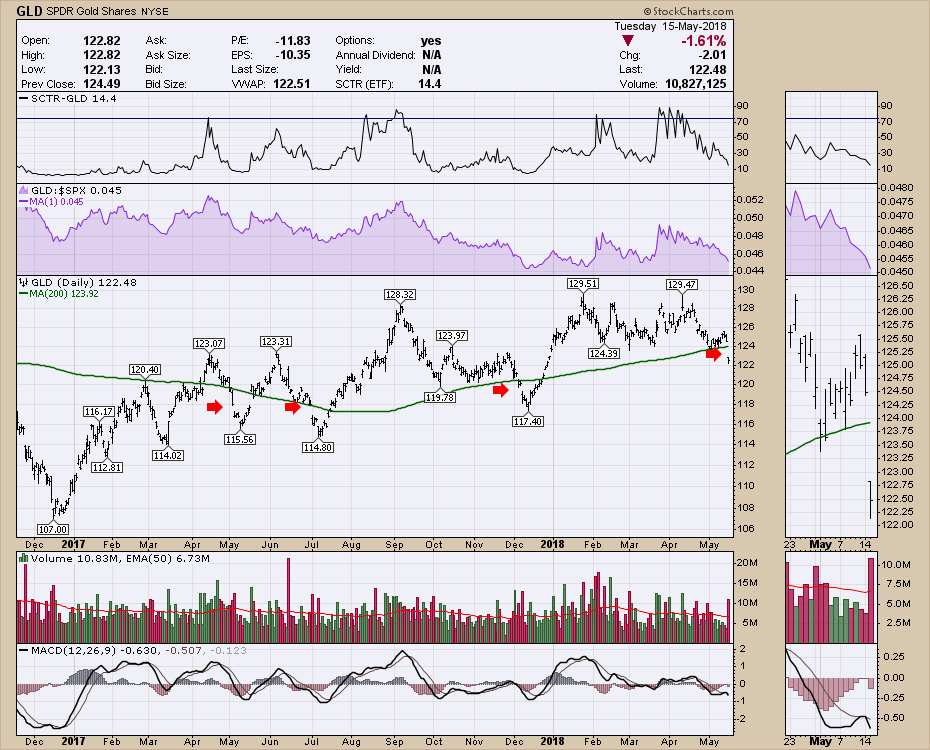The image size is (930, 750).
Task: Click the Last value 122.48 in header
Action: click(708, 69)
